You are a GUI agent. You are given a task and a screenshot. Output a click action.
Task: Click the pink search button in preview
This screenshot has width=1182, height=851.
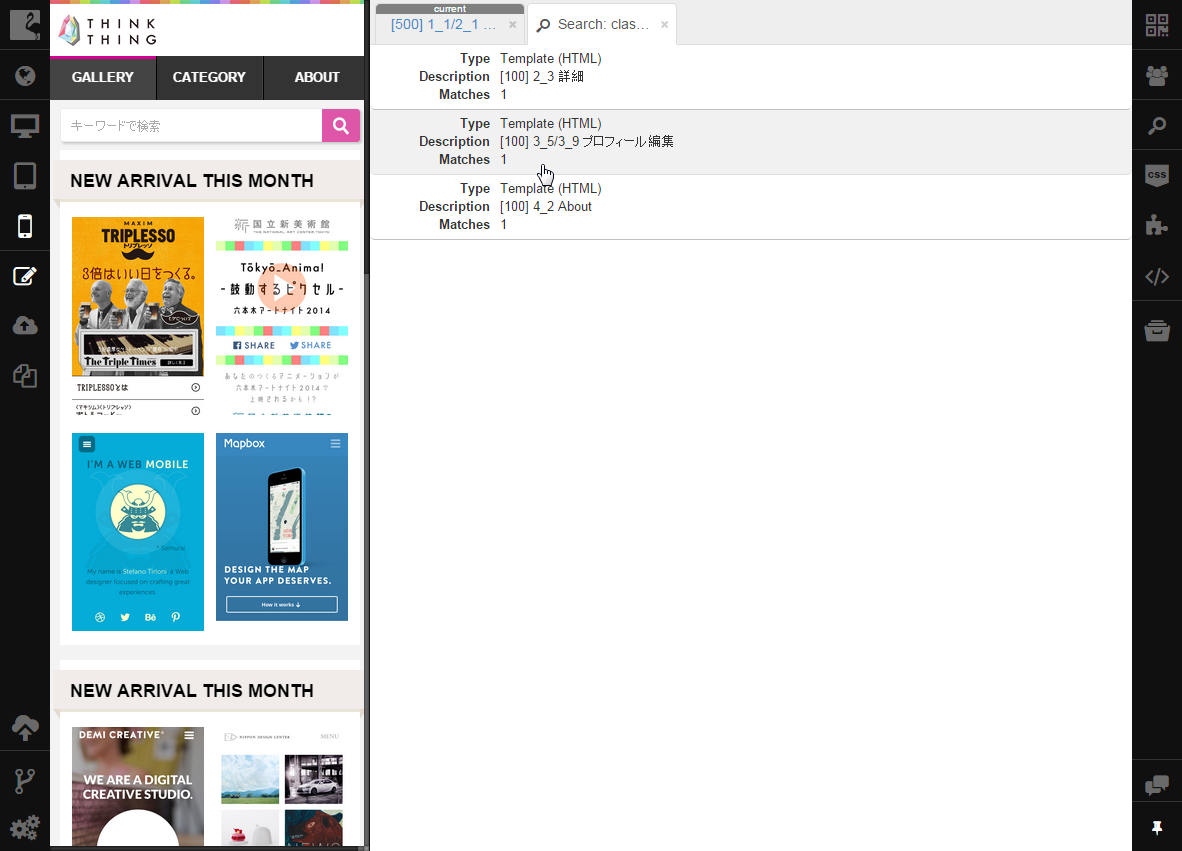(341, 126)
